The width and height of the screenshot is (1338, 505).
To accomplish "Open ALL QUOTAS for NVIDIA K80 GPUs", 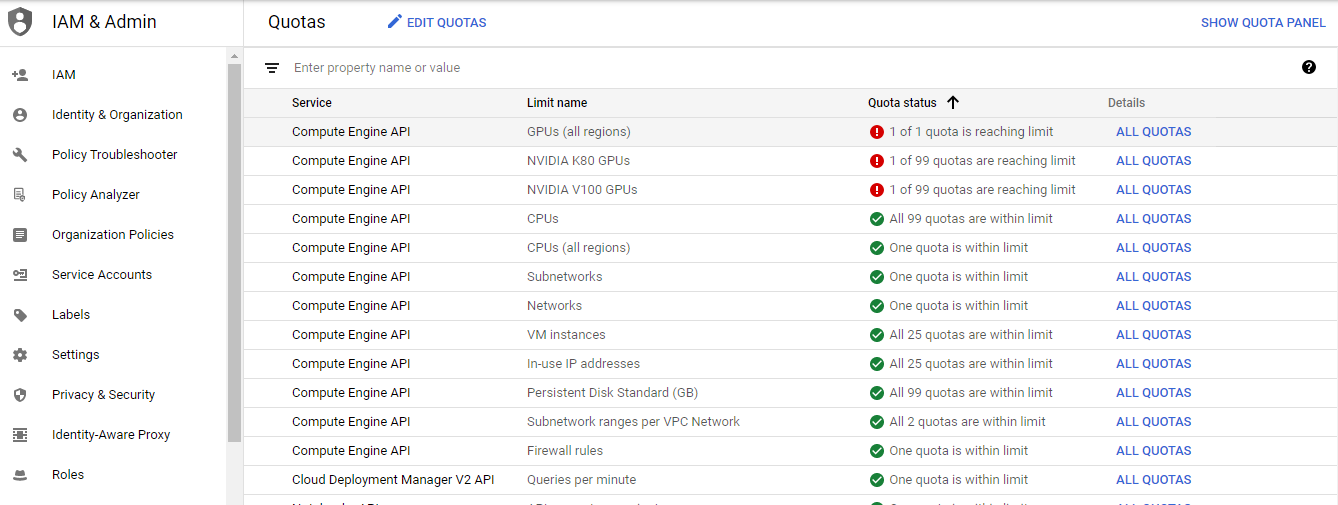I will [x=1153, y=161].
